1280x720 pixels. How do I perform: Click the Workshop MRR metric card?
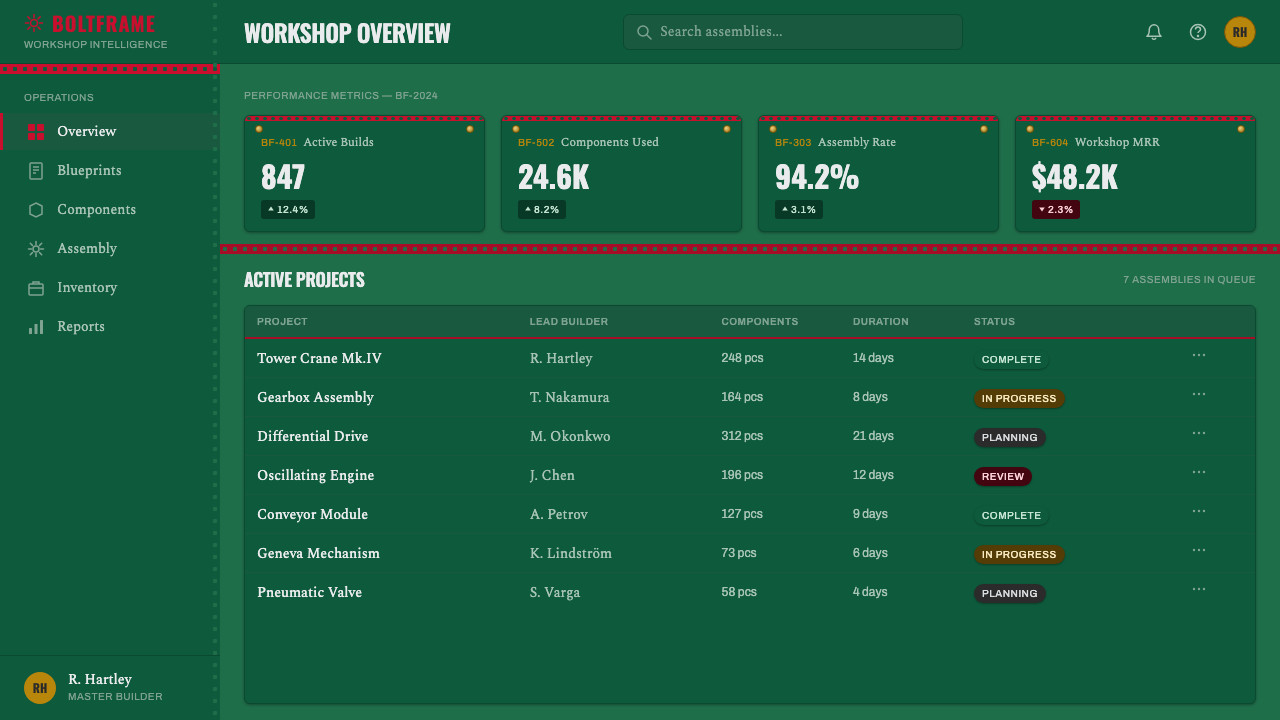(x=1135, y=174)
